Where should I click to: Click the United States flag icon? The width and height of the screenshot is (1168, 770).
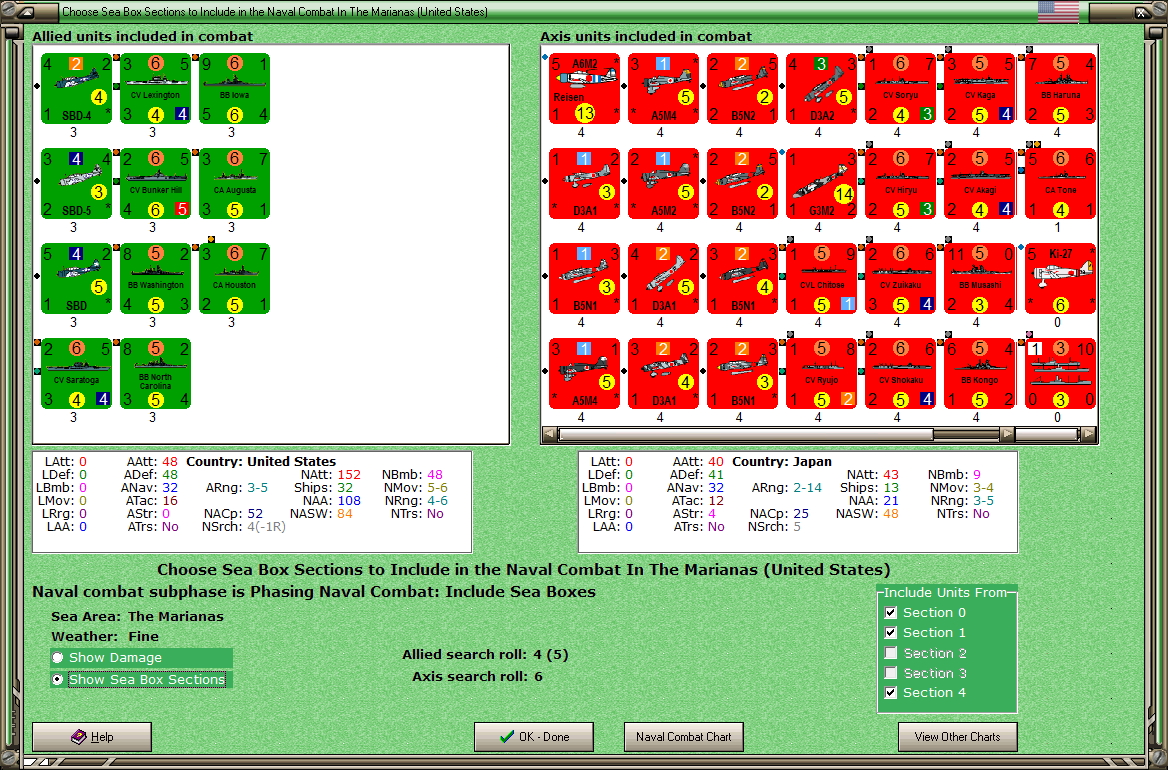click(x=1058, y=12)
